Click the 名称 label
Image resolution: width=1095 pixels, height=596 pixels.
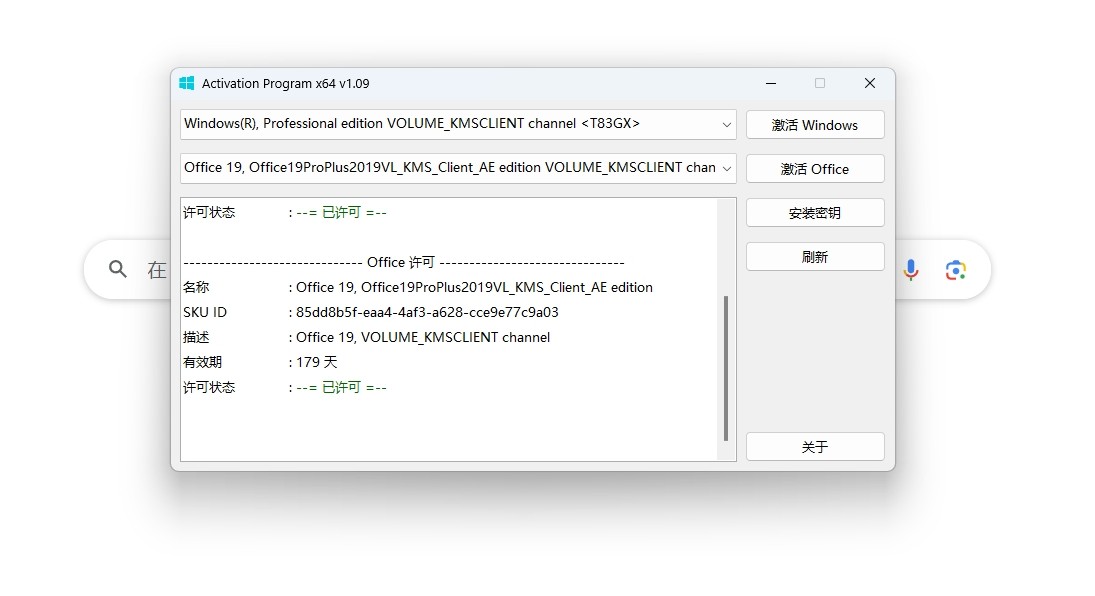(196, 287)
